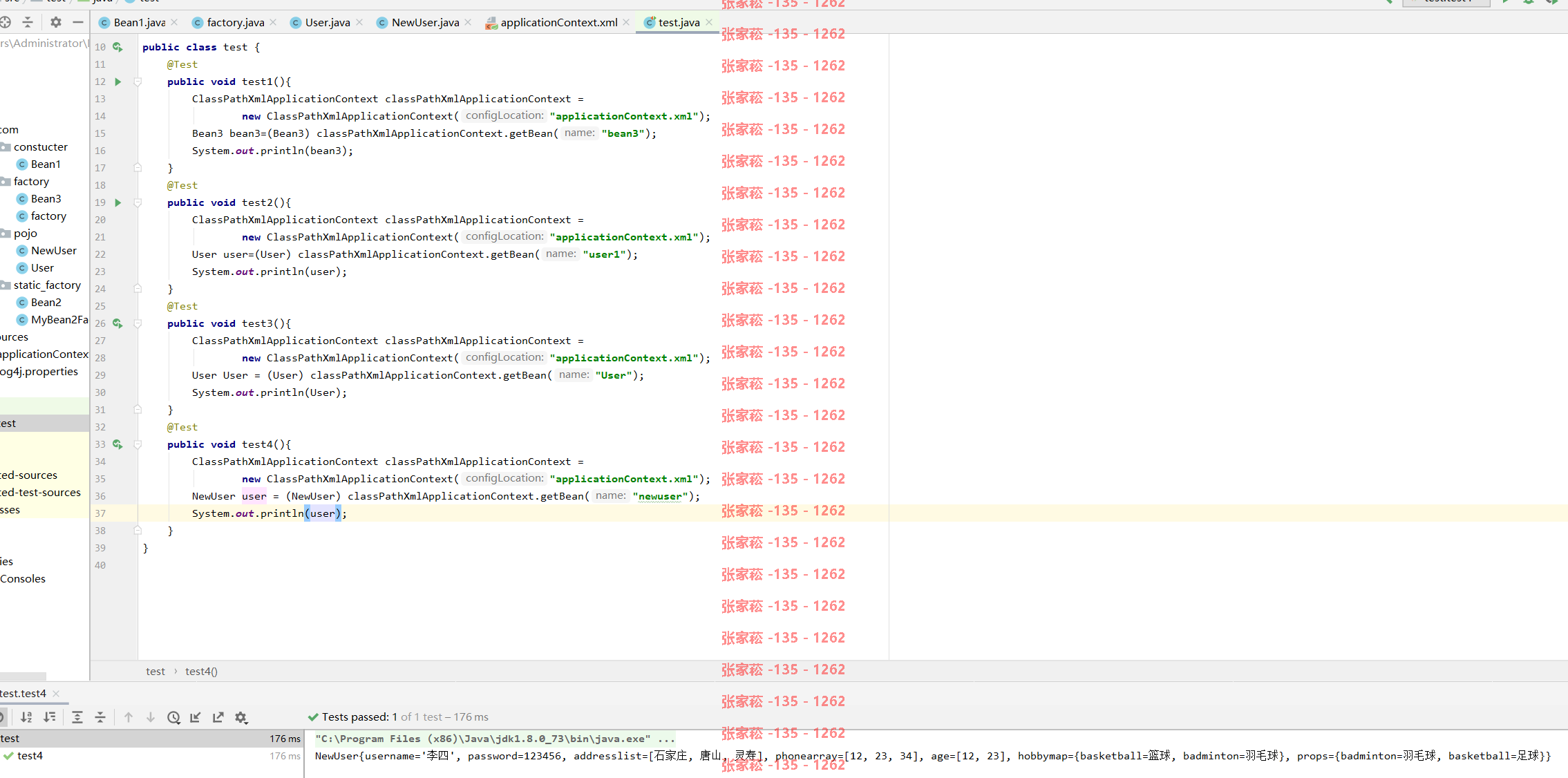Rerun test3 from line 26 gutter icon
Viewport: 1568px width, 778px height.
click(118, 323)
